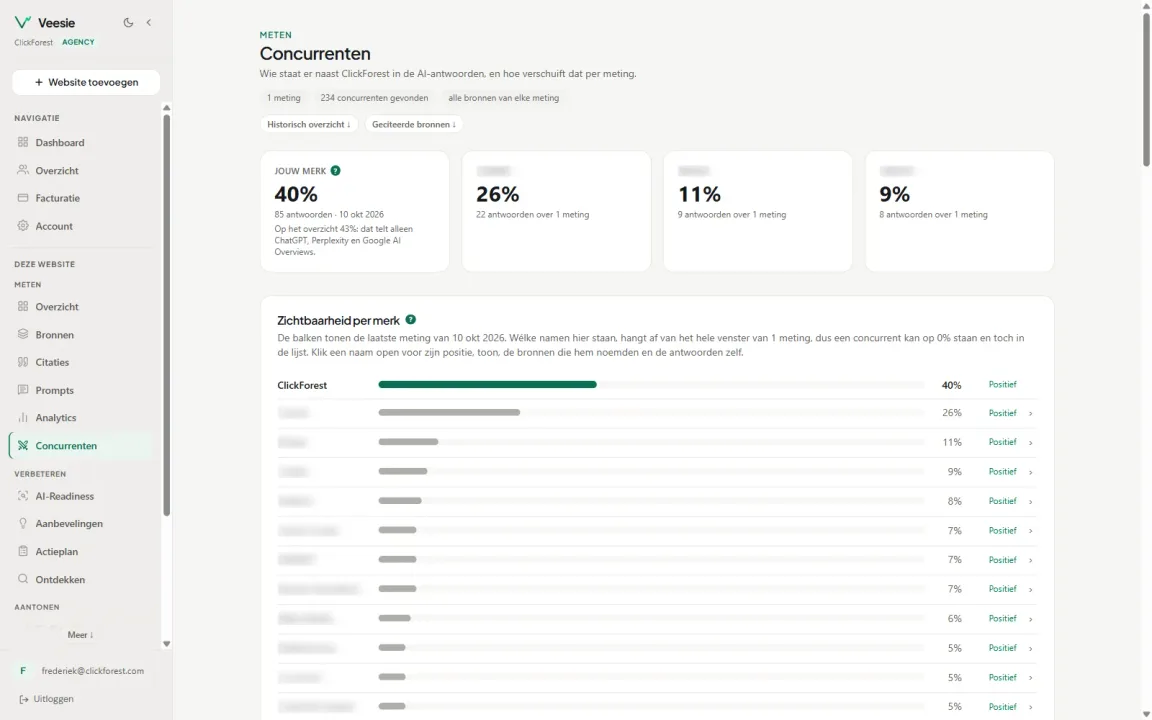Click the alle bronnen van elke meting chip

pyautogui.click(x=503, y=98)
